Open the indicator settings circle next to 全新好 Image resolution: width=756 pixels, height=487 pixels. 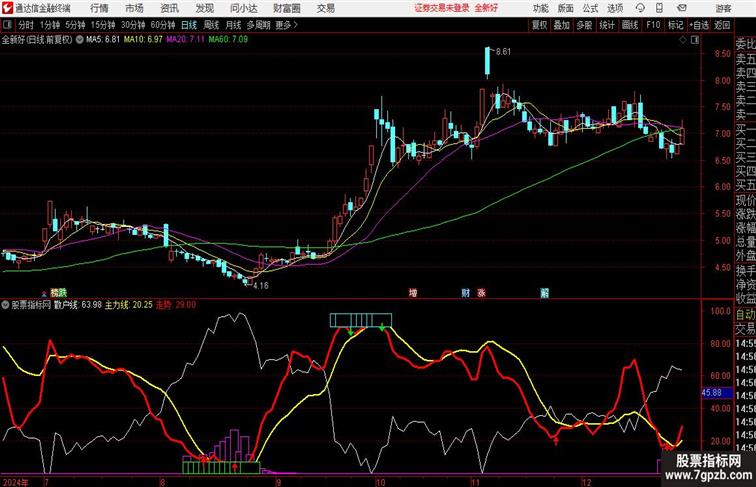(x=79, y=40)
